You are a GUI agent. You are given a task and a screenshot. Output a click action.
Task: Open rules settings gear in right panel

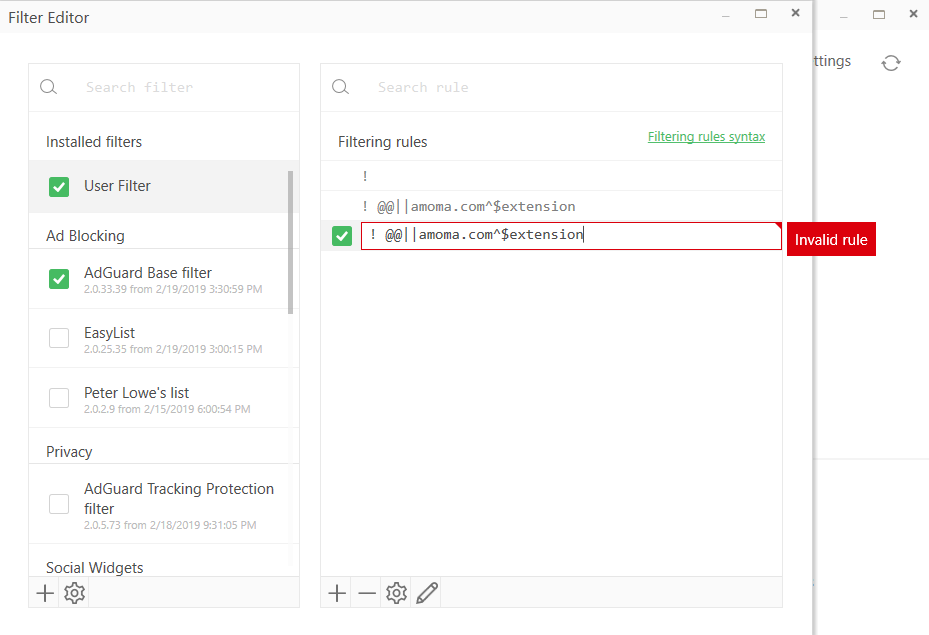click(396, 593)
